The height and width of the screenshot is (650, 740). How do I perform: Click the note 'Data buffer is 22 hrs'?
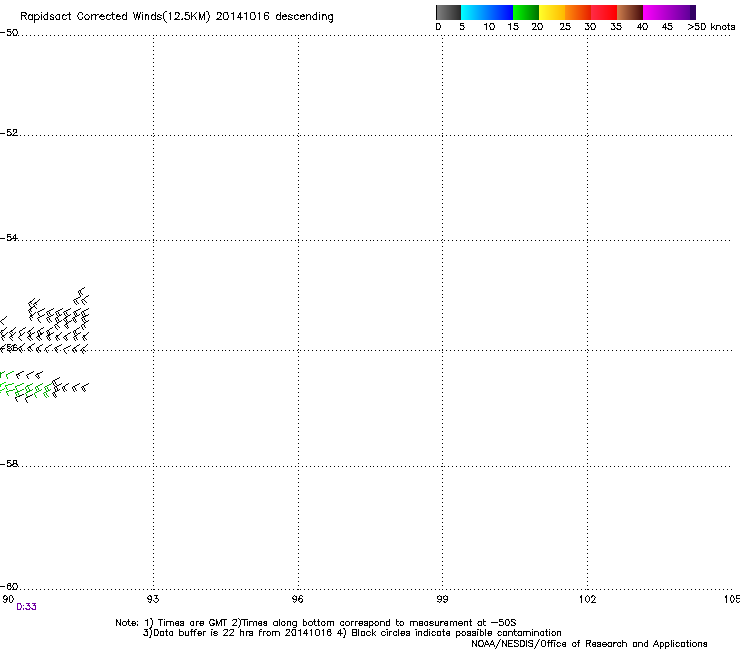[198, 633]
